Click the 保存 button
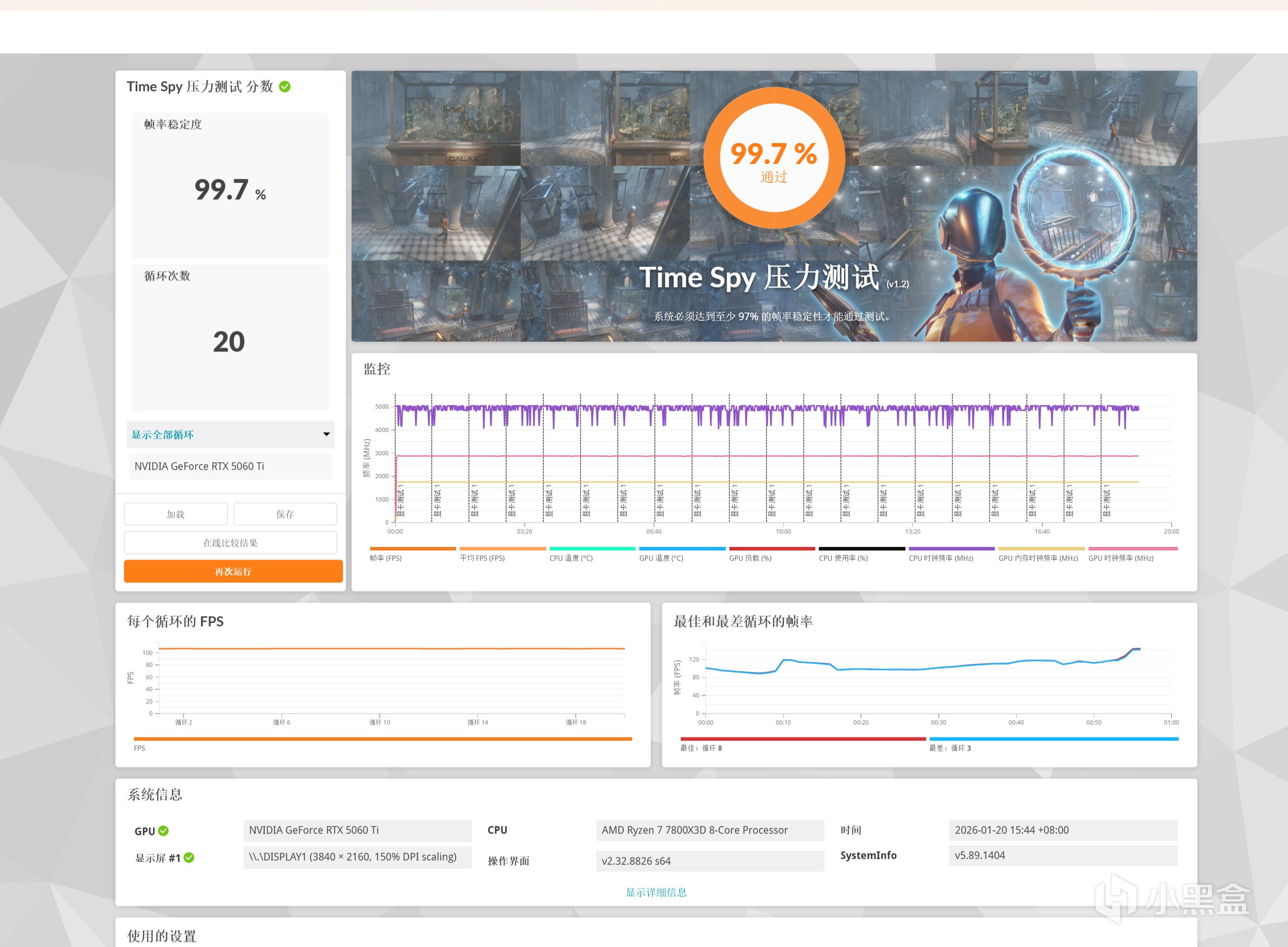Image resolution: width=1288 pixels, height=947 pixels. coord(285,514)
